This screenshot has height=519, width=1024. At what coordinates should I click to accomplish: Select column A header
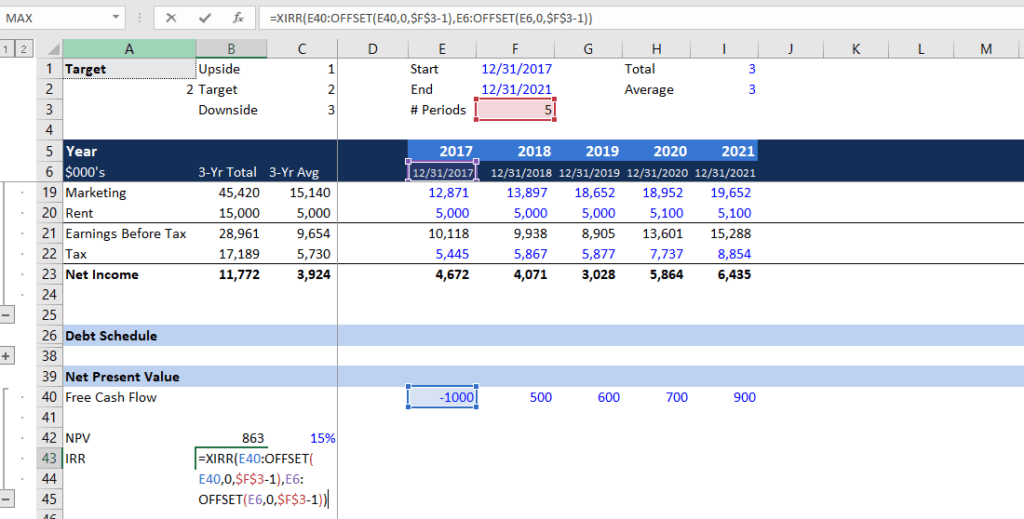[x=129, y=48]
